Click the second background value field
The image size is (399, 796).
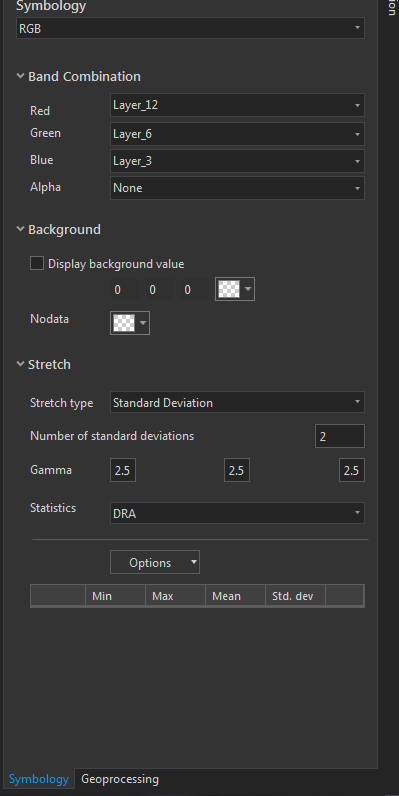(159, 289)
